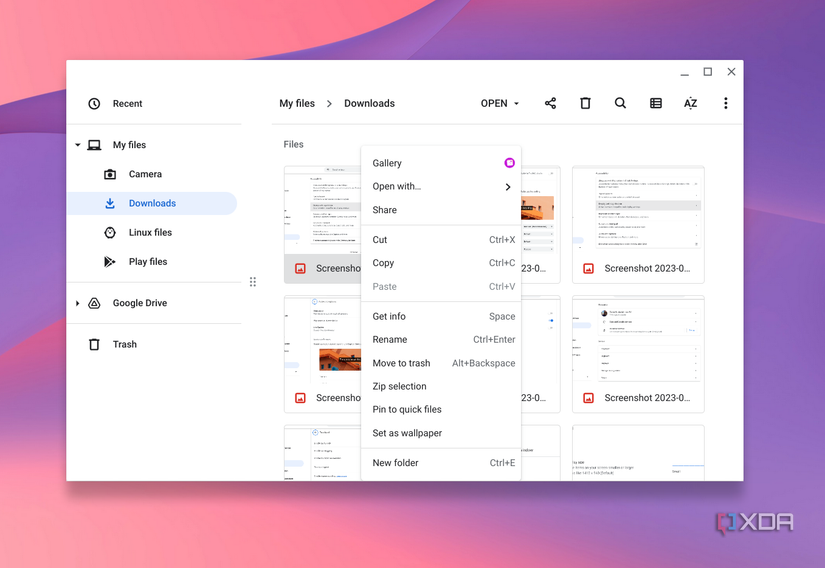Select middle-right screenshot thumbnail preview
This screenshot has height=568, width=825.
(x=638, y=340)
